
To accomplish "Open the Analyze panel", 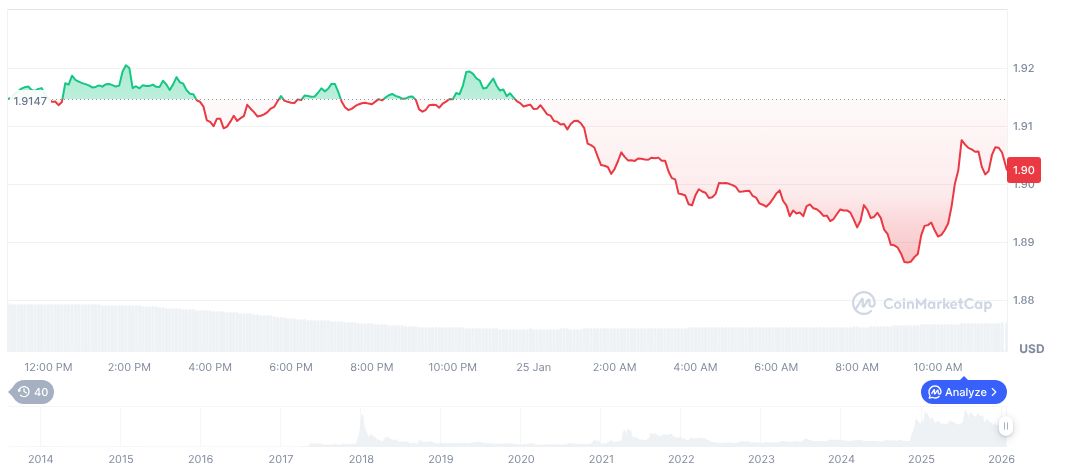I will point(963,392).
